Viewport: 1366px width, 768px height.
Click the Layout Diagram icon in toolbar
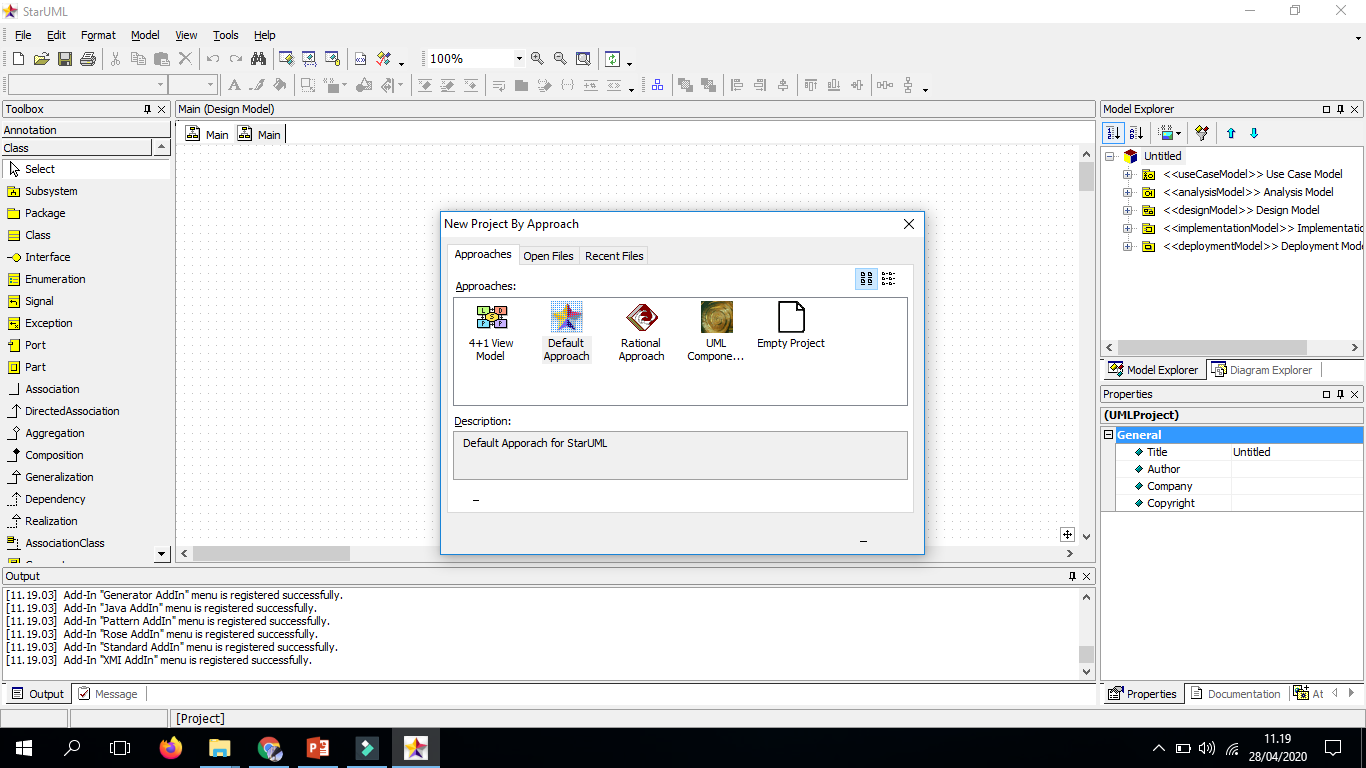(657, 85)
